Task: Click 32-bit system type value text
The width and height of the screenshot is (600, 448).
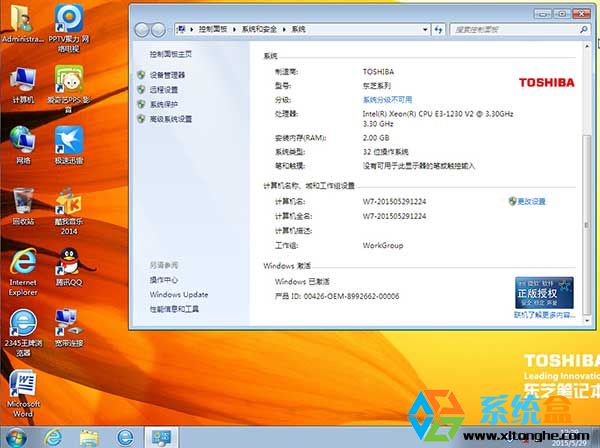Action: tap(385, 152)
